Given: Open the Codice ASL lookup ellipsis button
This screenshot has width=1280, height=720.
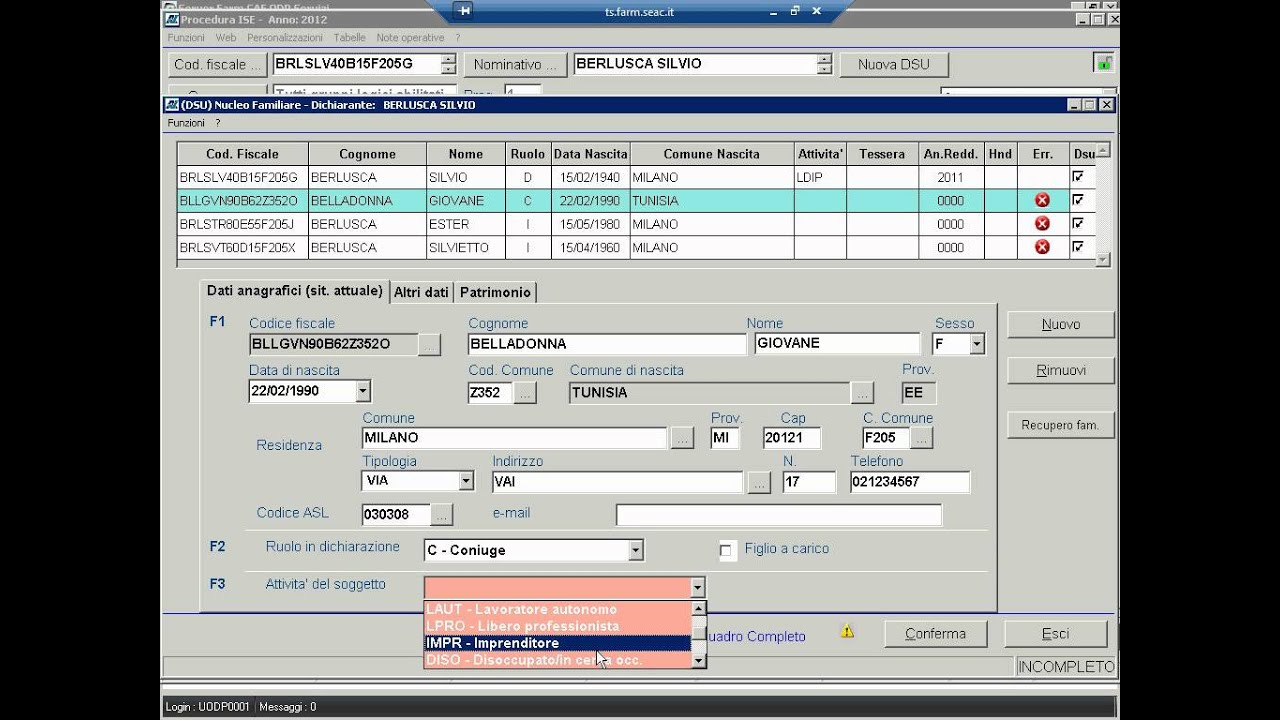Looking at the screenshot, I should pos(441,515).
